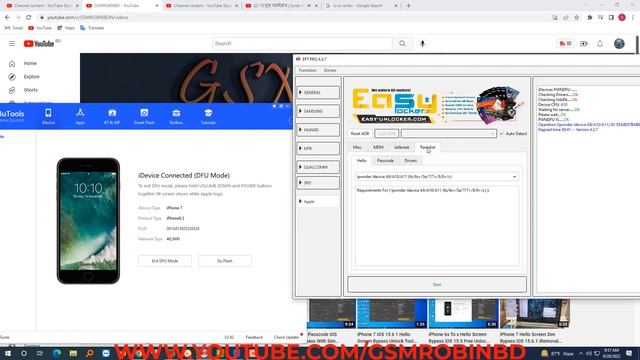Bookmark this page with the star icon
The height and width of the screenshot is (360, 640).
coord(576,18)
